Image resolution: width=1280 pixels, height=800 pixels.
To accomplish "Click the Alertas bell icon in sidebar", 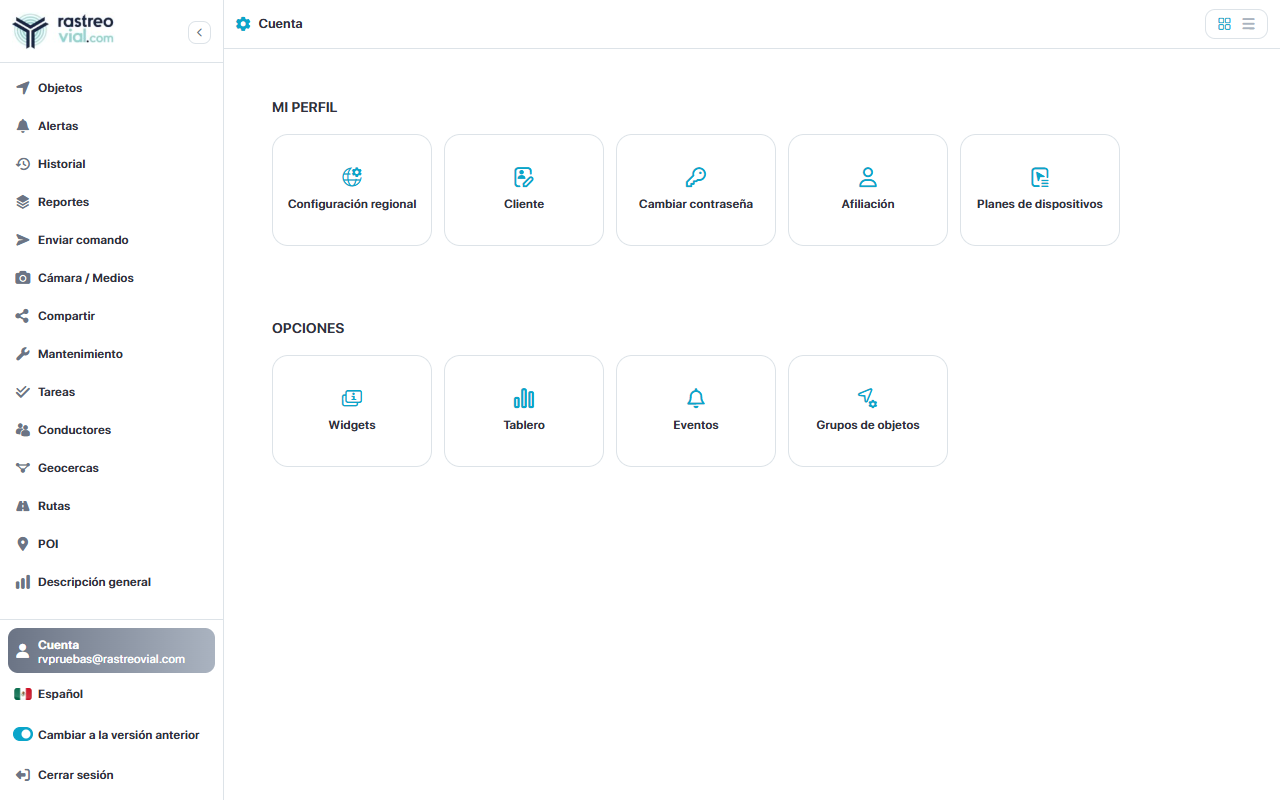I will tap(23, 126).
